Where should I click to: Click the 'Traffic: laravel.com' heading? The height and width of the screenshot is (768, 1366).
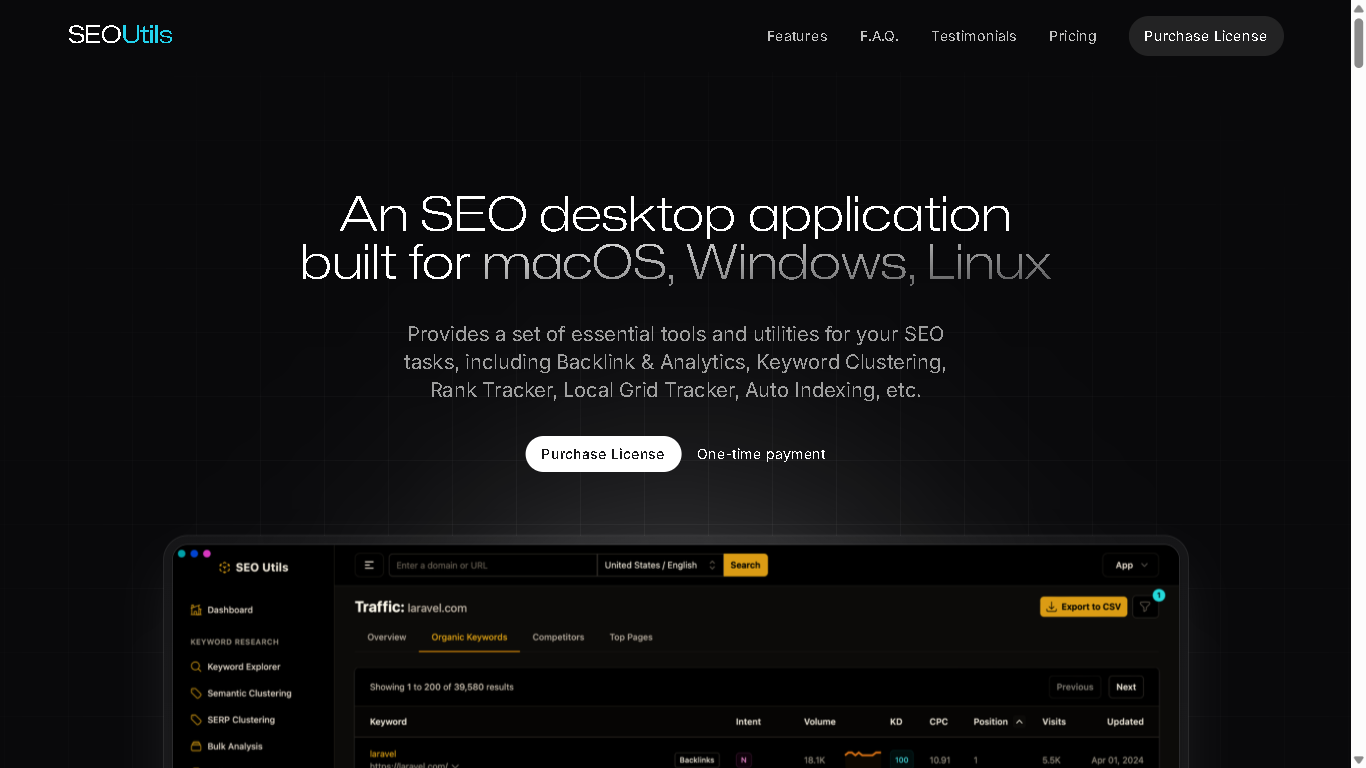(x=411, y=607)
